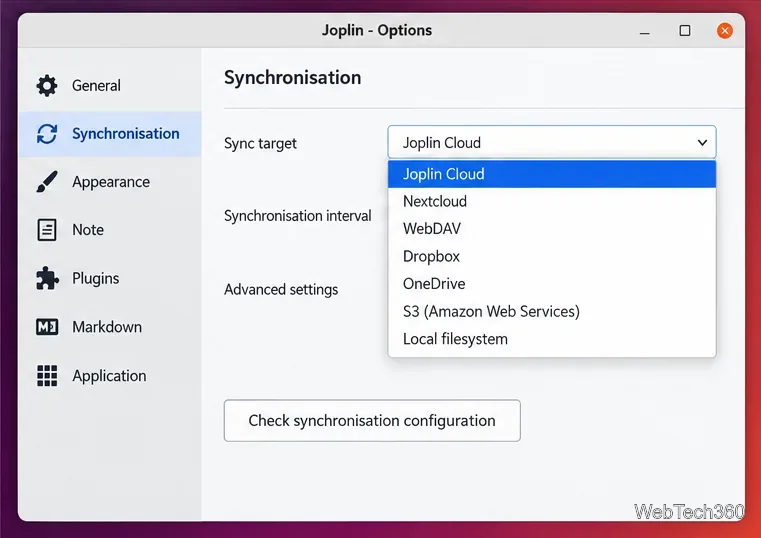Click the Application grid icon
This screenshot has height=538, width=761.
pos(47,375)
